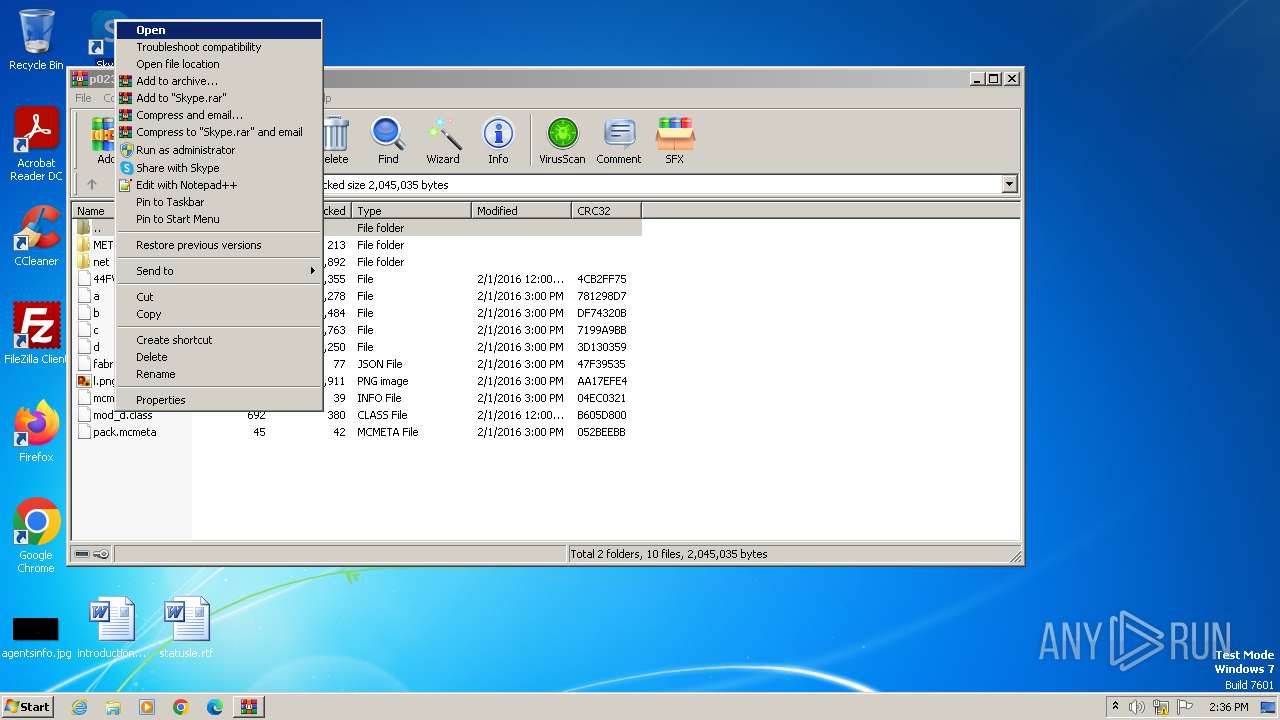Select Create shortcut
Viewport: 1280px width, 720px height.
[219, 340]
